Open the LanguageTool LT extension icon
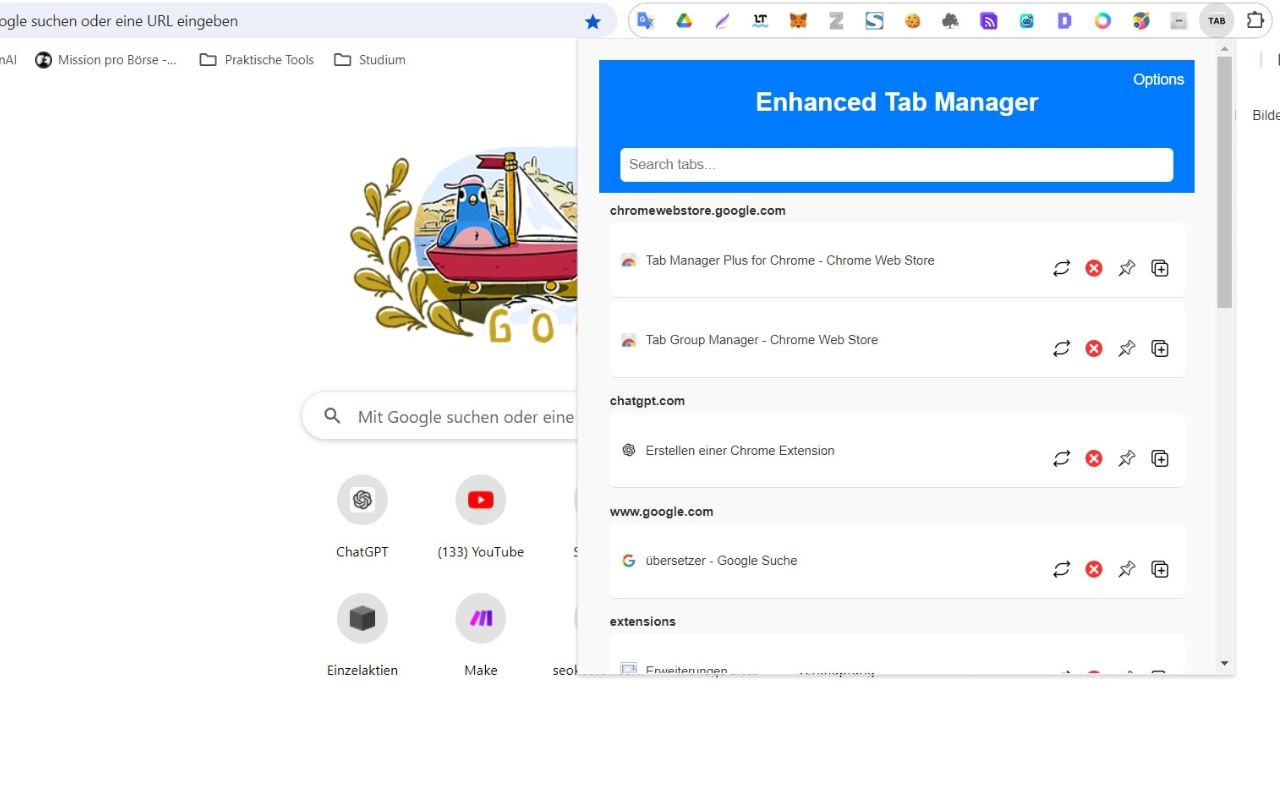 click(760, 20)
